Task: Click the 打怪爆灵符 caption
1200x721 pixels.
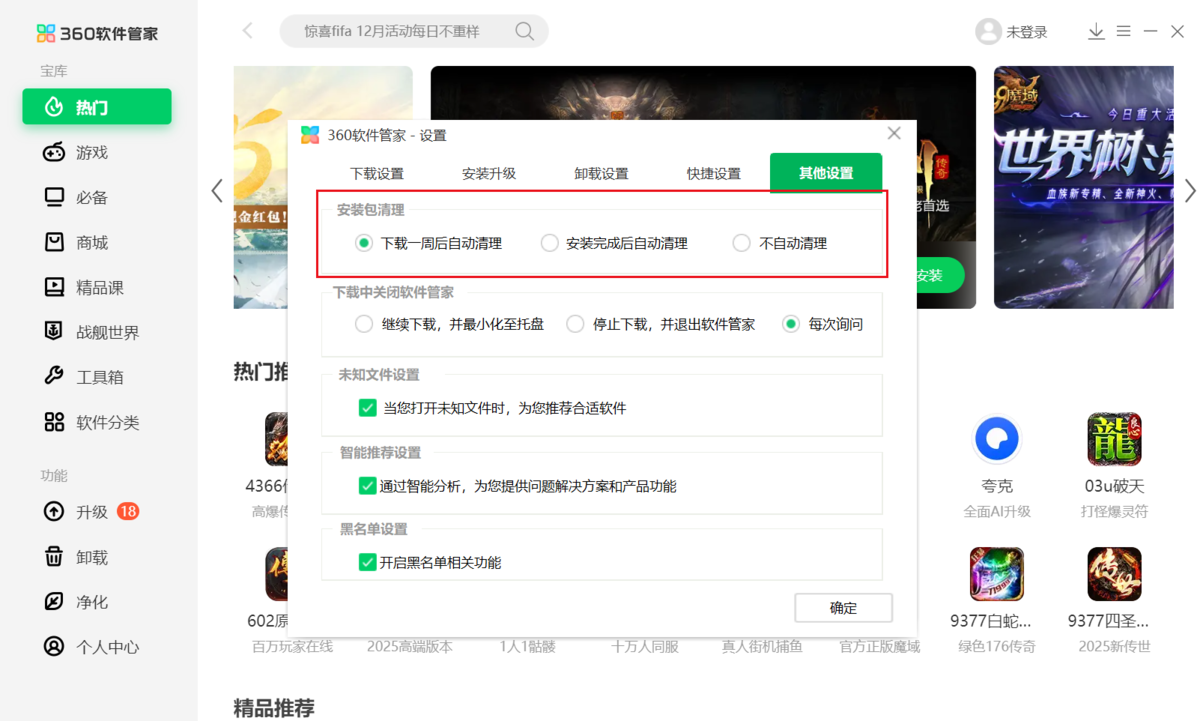Action: pos(1114,511)
